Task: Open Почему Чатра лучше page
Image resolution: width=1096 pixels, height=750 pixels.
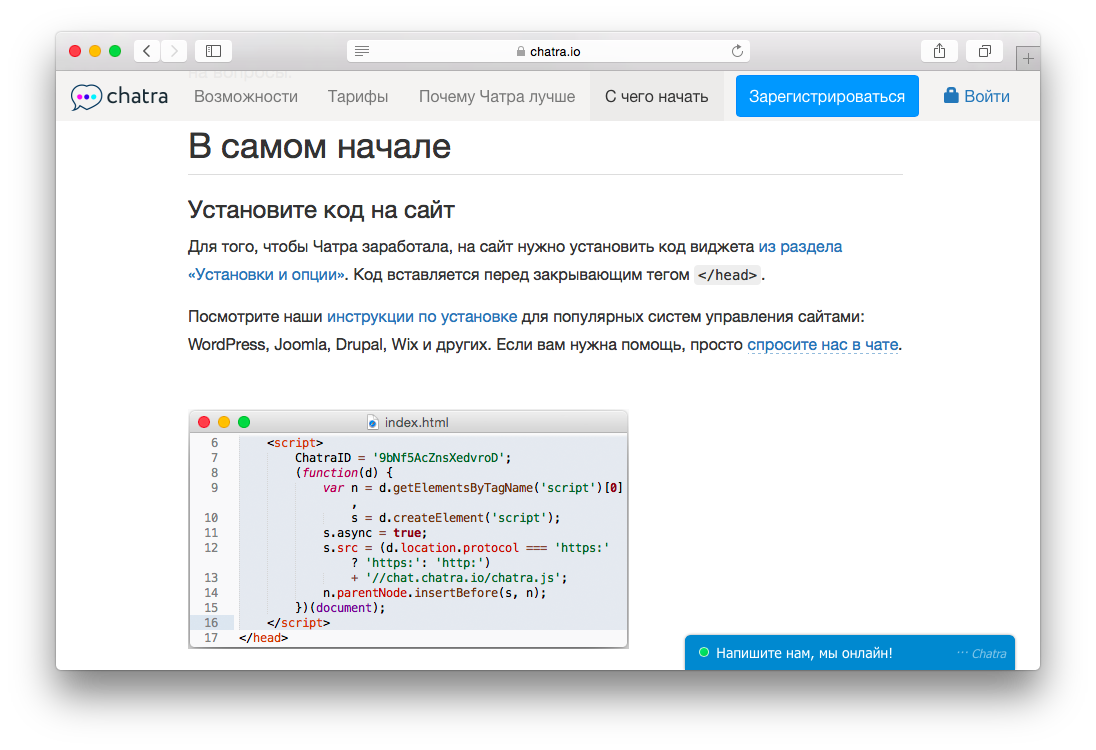Action: [497, 97]
